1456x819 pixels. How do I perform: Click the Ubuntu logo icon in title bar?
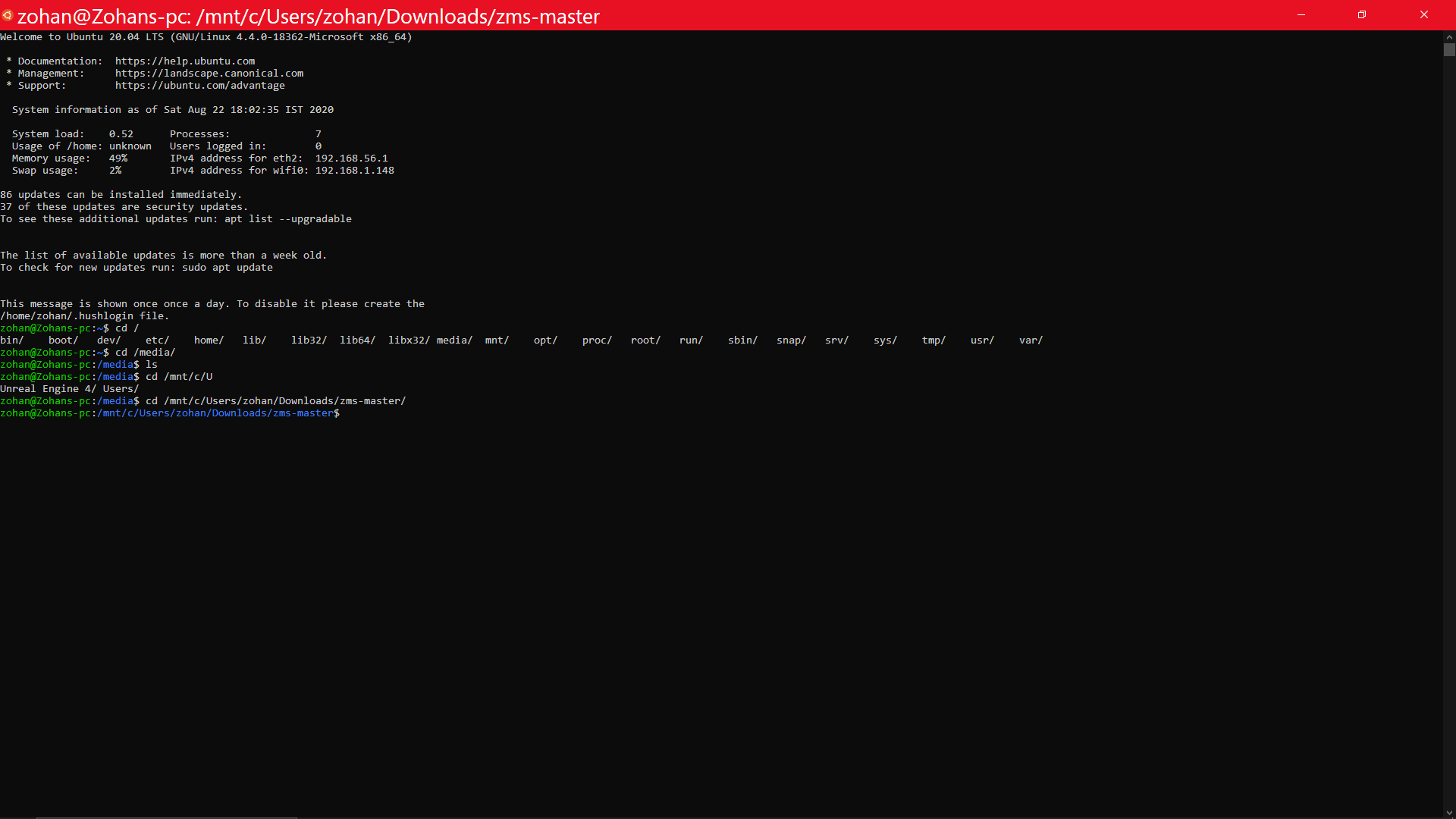tap(8, 15)
